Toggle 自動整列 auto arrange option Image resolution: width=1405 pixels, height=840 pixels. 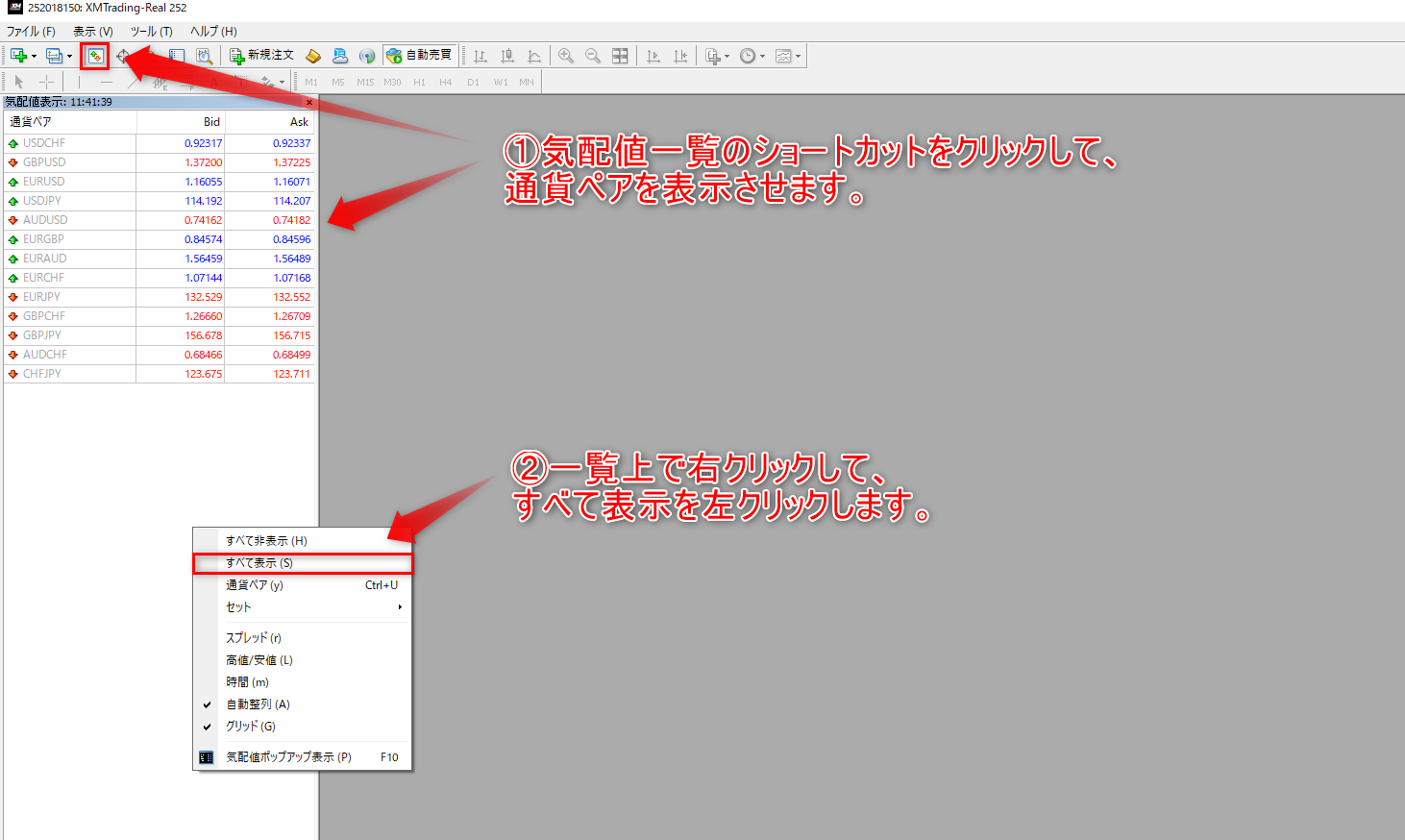(258, 704)
